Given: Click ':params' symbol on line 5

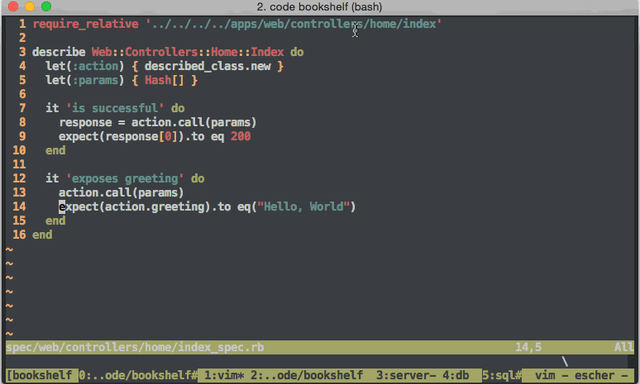Looking at the screenshot, I should pyautogui.click(x=95, y=80).
